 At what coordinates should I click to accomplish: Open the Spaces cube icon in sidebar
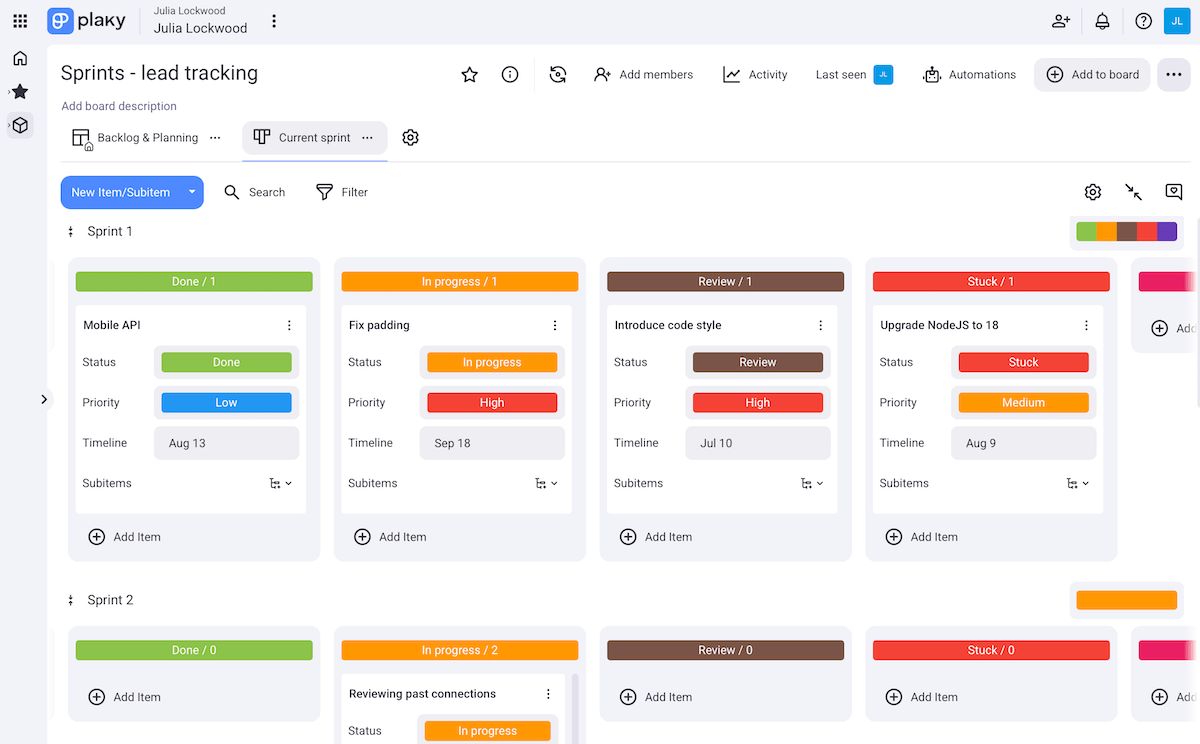click(x=19, y=125)
